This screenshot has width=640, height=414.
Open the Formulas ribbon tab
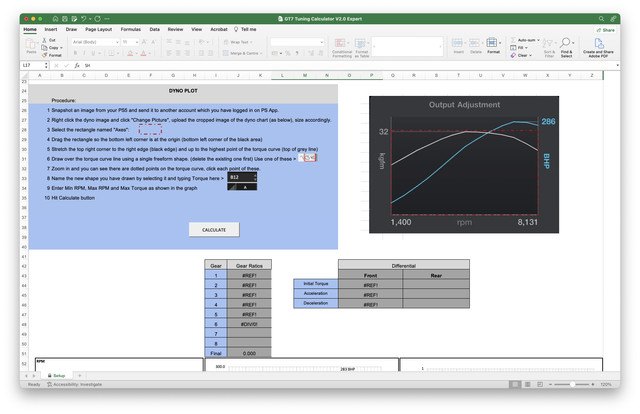point(131,30)
